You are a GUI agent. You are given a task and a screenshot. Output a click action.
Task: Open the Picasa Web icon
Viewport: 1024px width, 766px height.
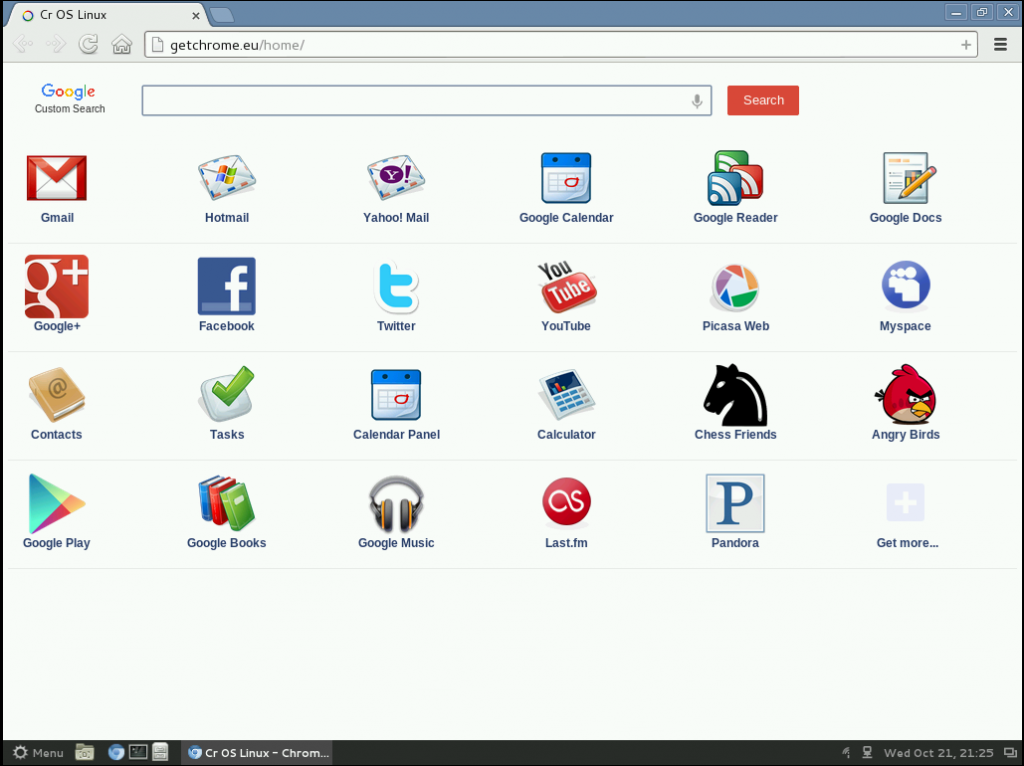click(735, 287)
